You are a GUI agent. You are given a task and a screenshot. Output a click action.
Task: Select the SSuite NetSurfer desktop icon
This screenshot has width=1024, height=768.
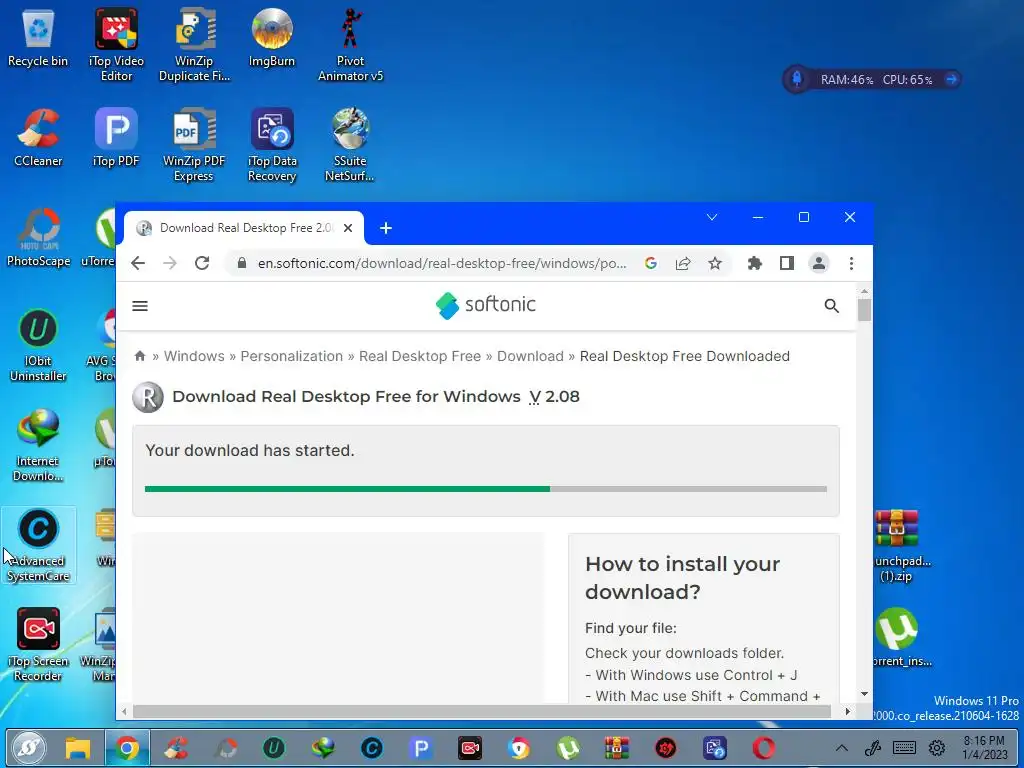[x=350, y=145]
